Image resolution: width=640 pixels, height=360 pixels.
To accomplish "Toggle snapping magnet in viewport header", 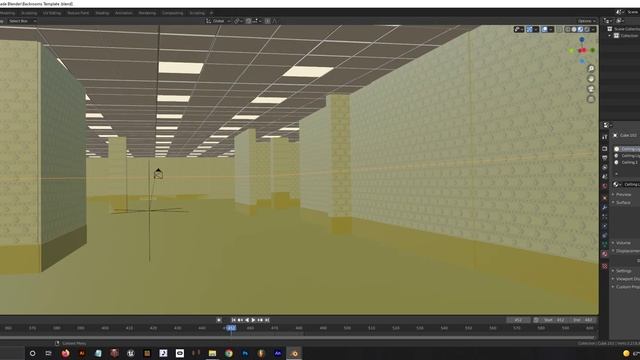I will (x=248, y=21).
